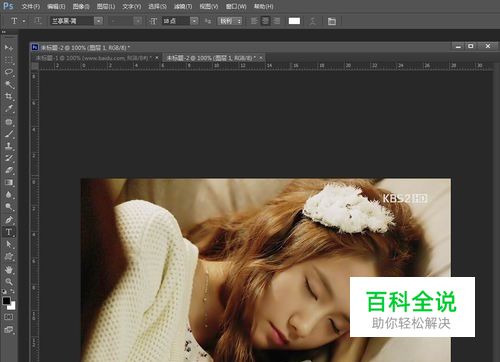Select the Hand tool
This screenshot has height=362, width=500.
9,269
